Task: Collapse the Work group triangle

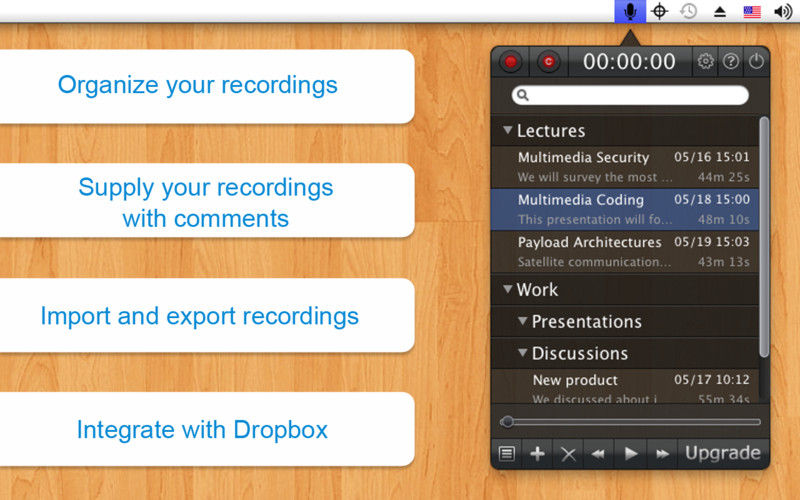Action: [507, 289]
